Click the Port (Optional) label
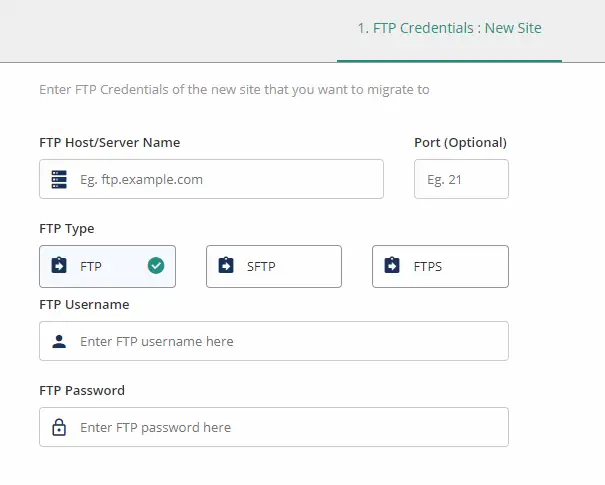This screenshot has width=605, height=485. click(460, 142)
